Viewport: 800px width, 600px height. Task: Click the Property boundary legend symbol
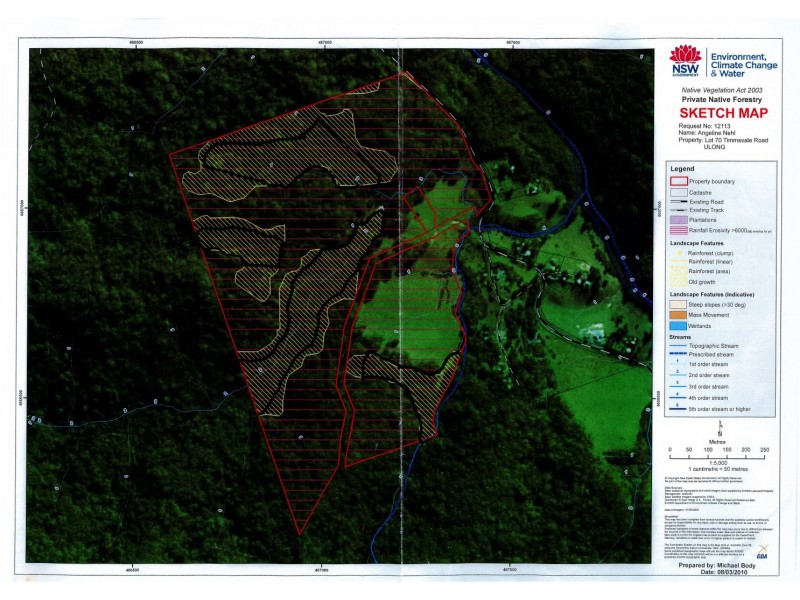[678, 181]
